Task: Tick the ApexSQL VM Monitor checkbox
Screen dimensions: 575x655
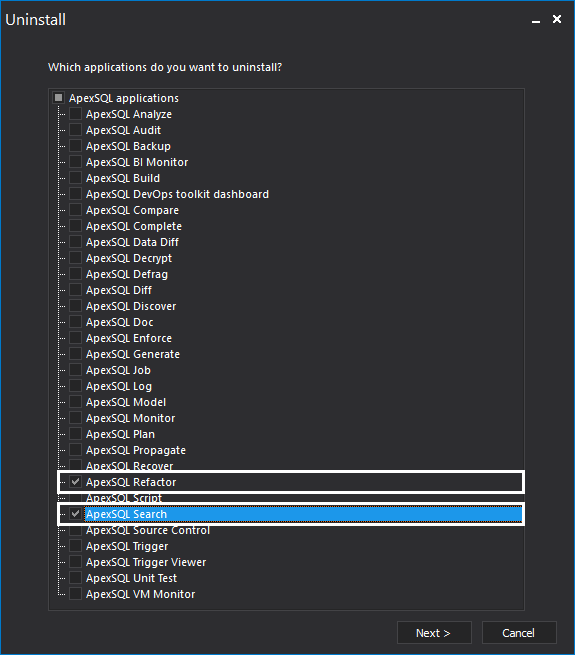Action: [x=75, y=594]
